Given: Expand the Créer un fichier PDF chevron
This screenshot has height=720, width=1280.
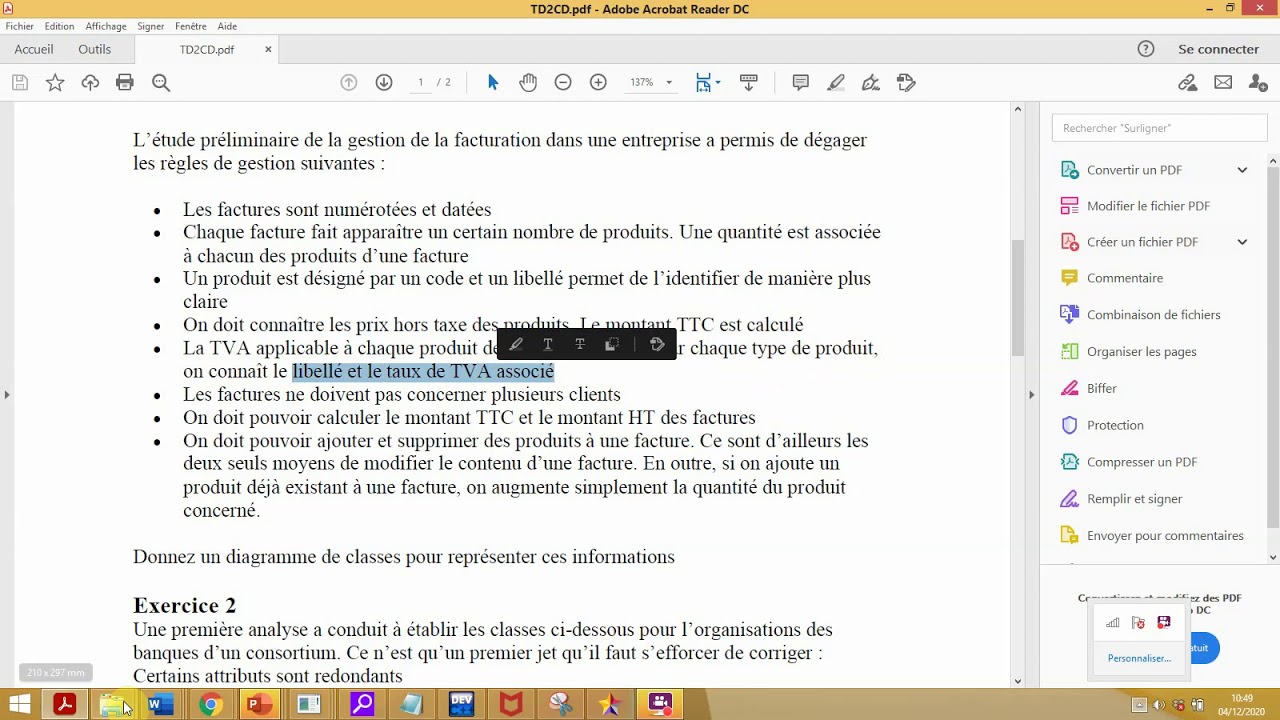Looking at the screenshot, I should point(1242,242).
